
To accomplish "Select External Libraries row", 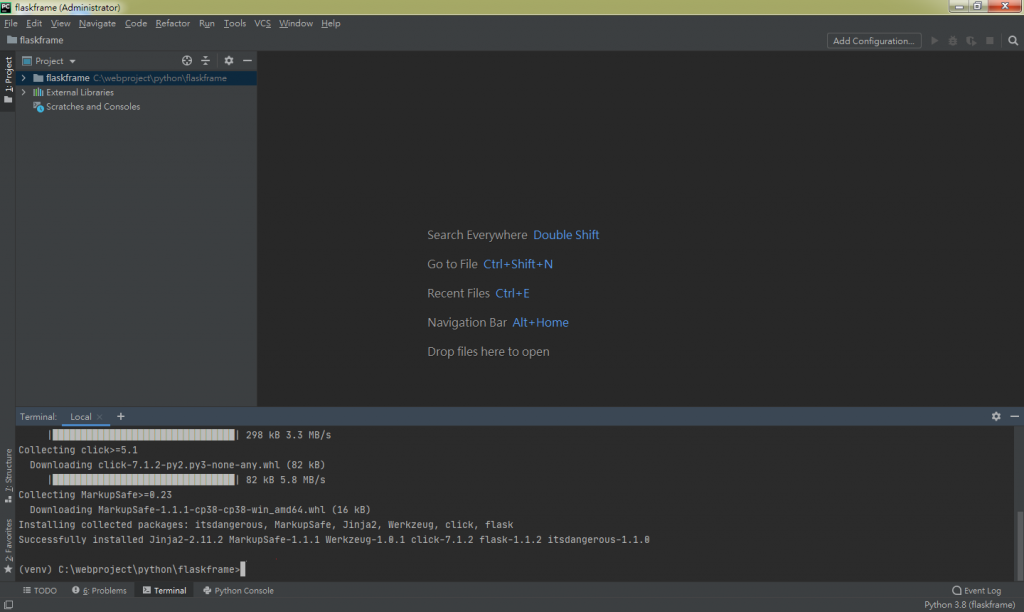I will [136, 92].
